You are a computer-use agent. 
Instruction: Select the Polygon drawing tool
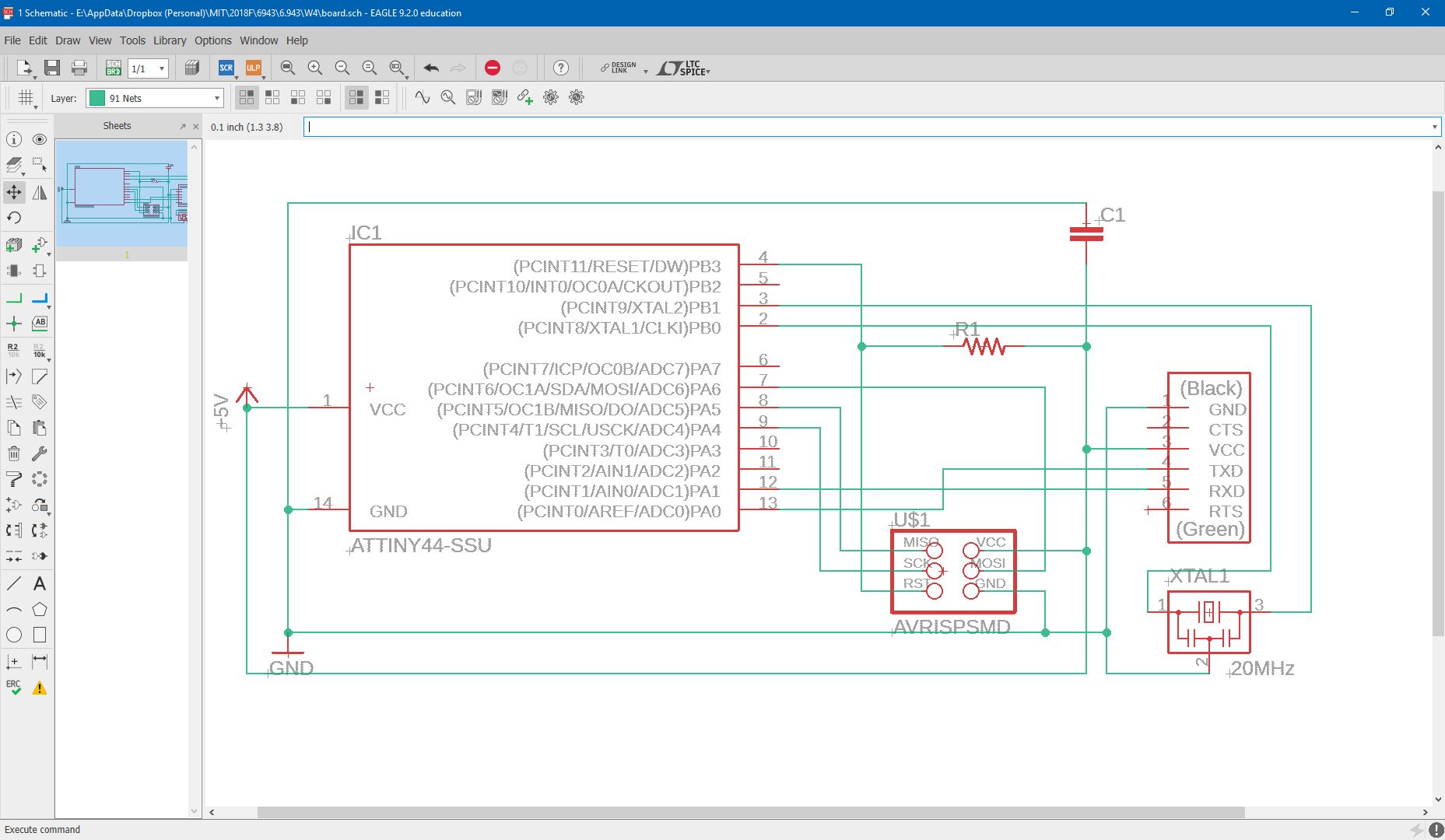click(40, 609)
